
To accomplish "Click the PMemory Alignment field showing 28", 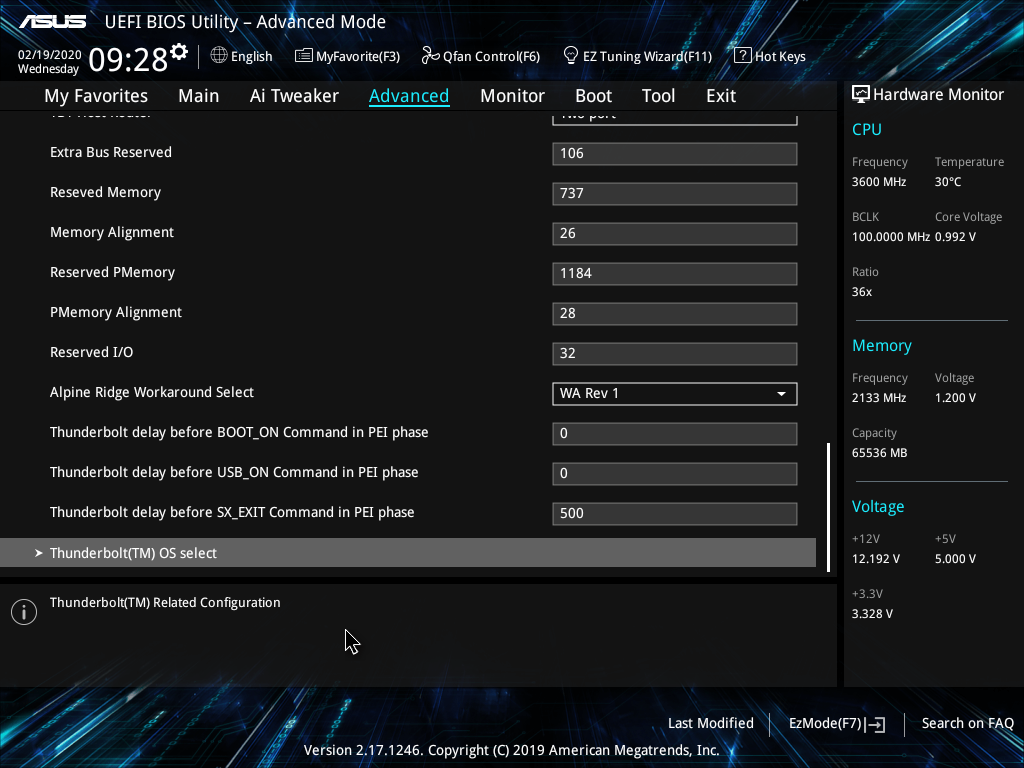I will pyautogui.click(x=675, y=313).
